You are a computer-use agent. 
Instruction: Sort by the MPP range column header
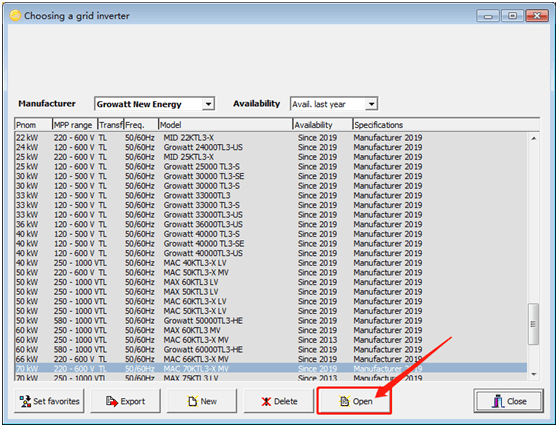pyautogui.click(x=75, y=125)
